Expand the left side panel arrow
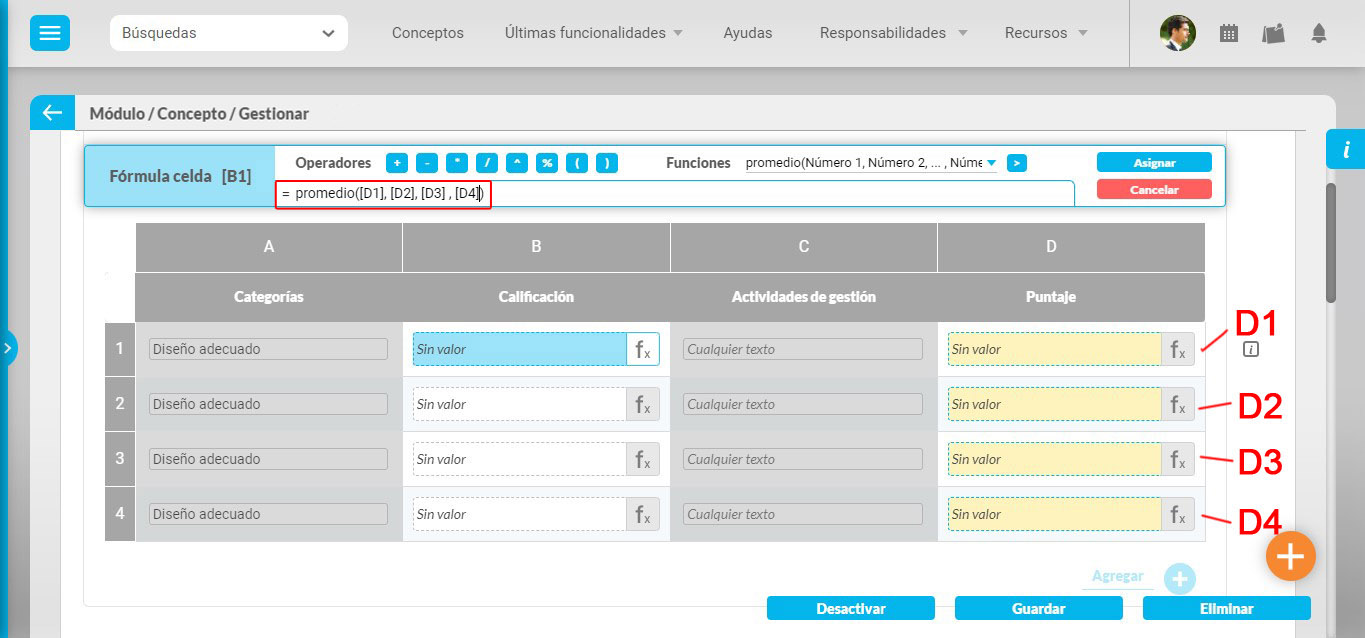Screen dimensions: 1365x638 [x=8, y=348]
